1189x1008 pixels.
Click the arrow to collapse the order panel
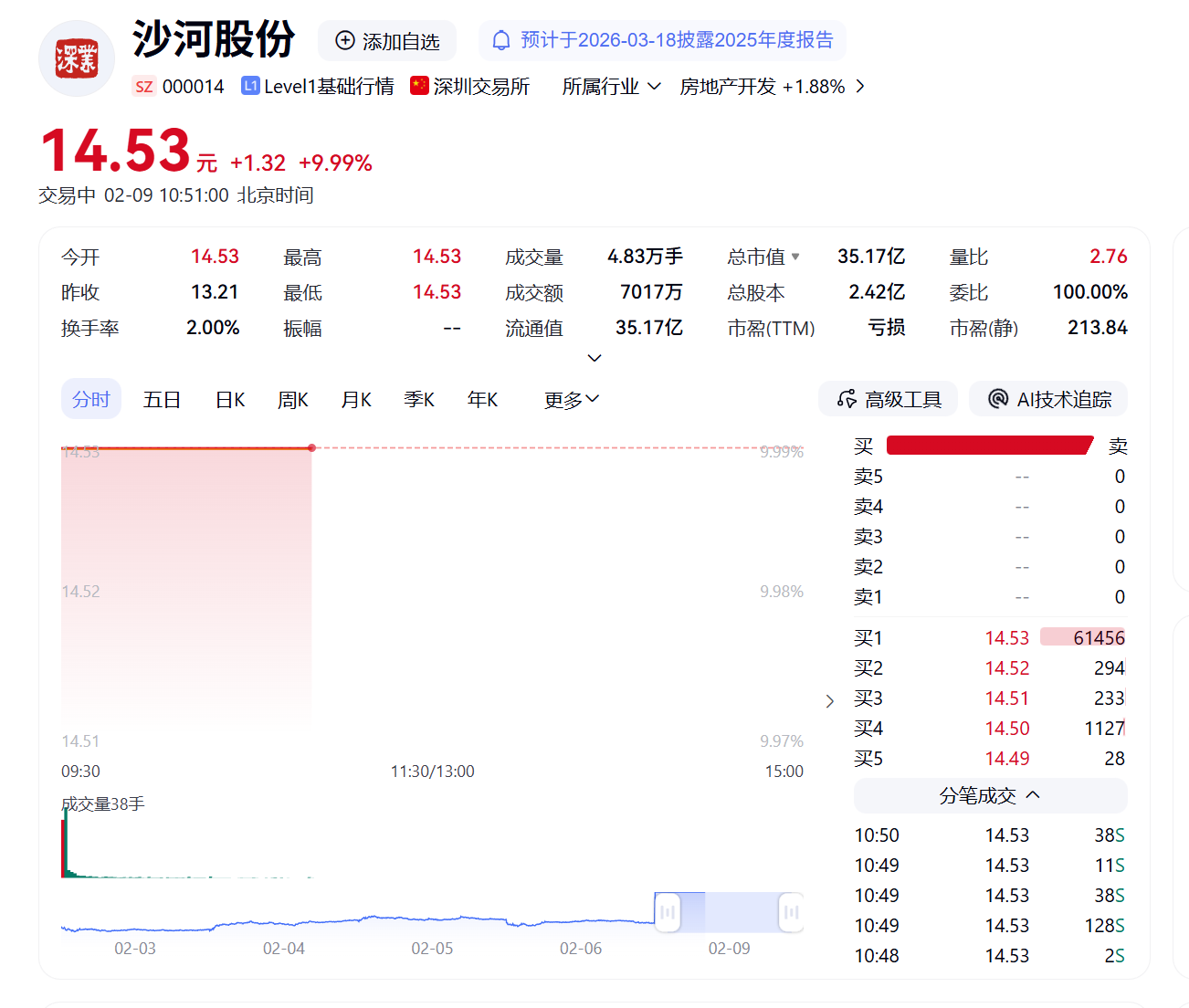point(829,701)
